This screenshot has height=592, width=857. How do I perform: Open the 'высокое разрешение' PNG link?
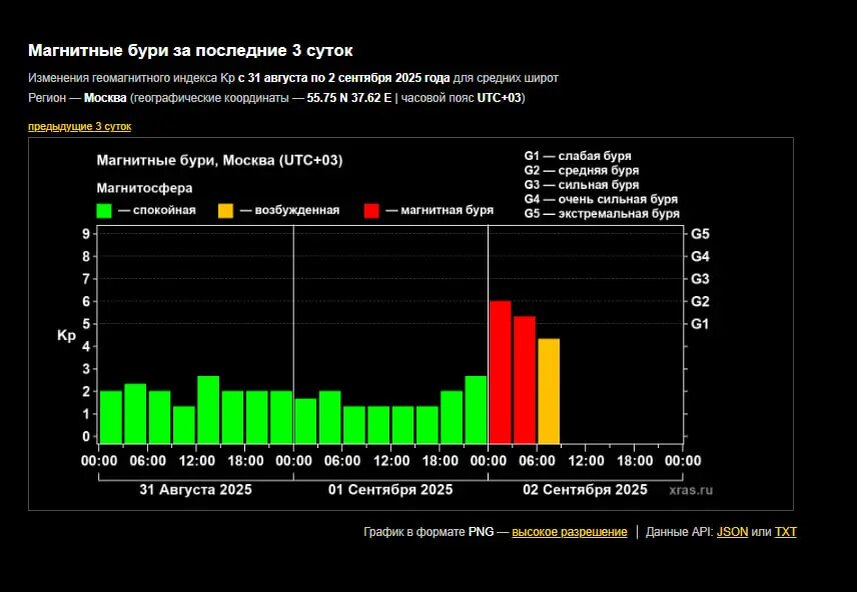coord(569,532)
